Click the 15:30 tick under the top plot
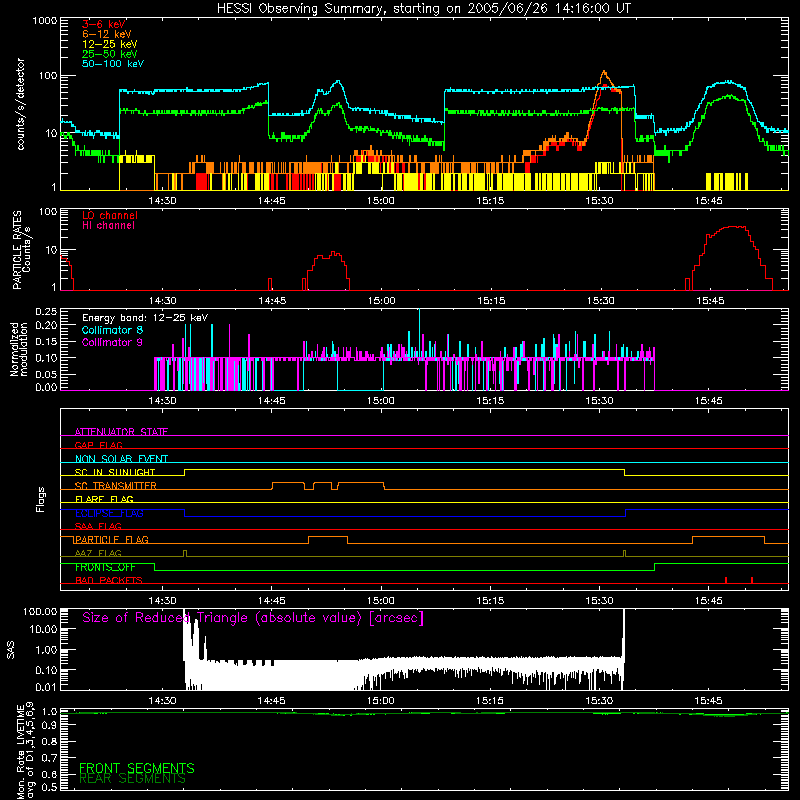 coord(599,201)
